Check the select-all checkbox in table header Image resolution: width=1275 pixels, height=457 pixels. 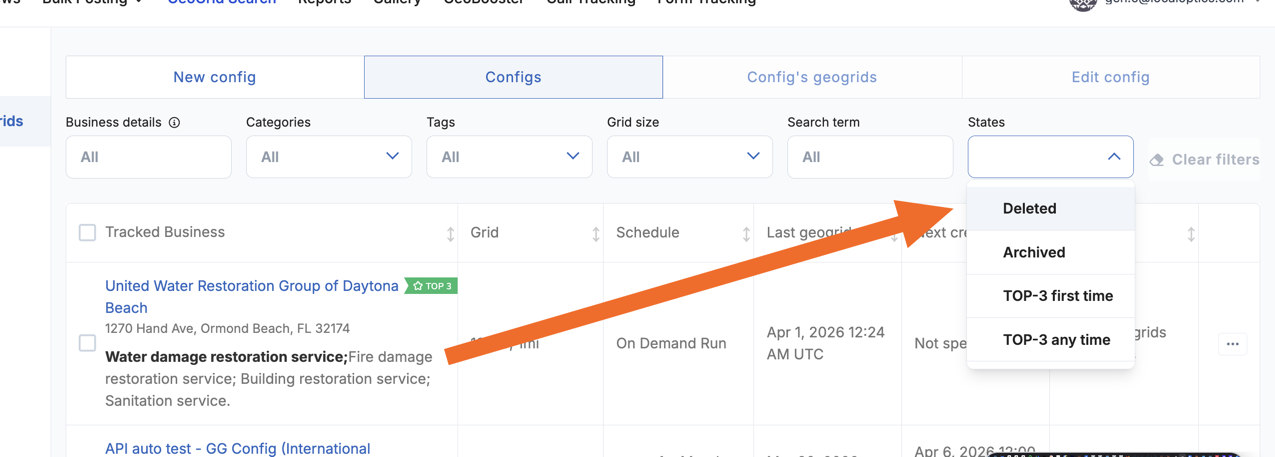(88, 233)
